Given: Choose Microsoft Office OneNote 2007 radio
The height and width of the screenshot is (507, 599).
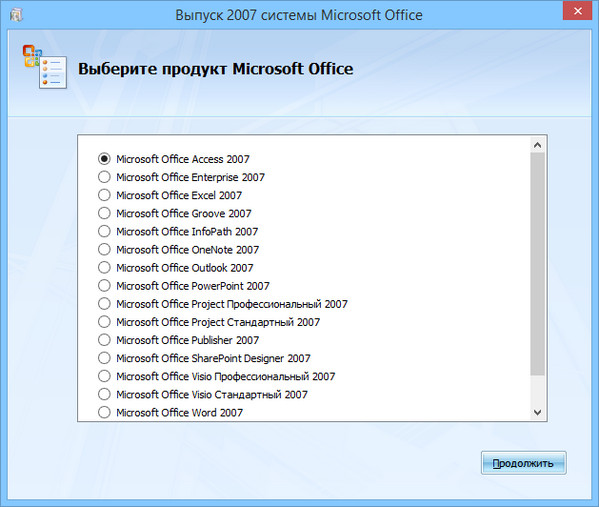Looking at the screenshot, I should click(104, 249).
